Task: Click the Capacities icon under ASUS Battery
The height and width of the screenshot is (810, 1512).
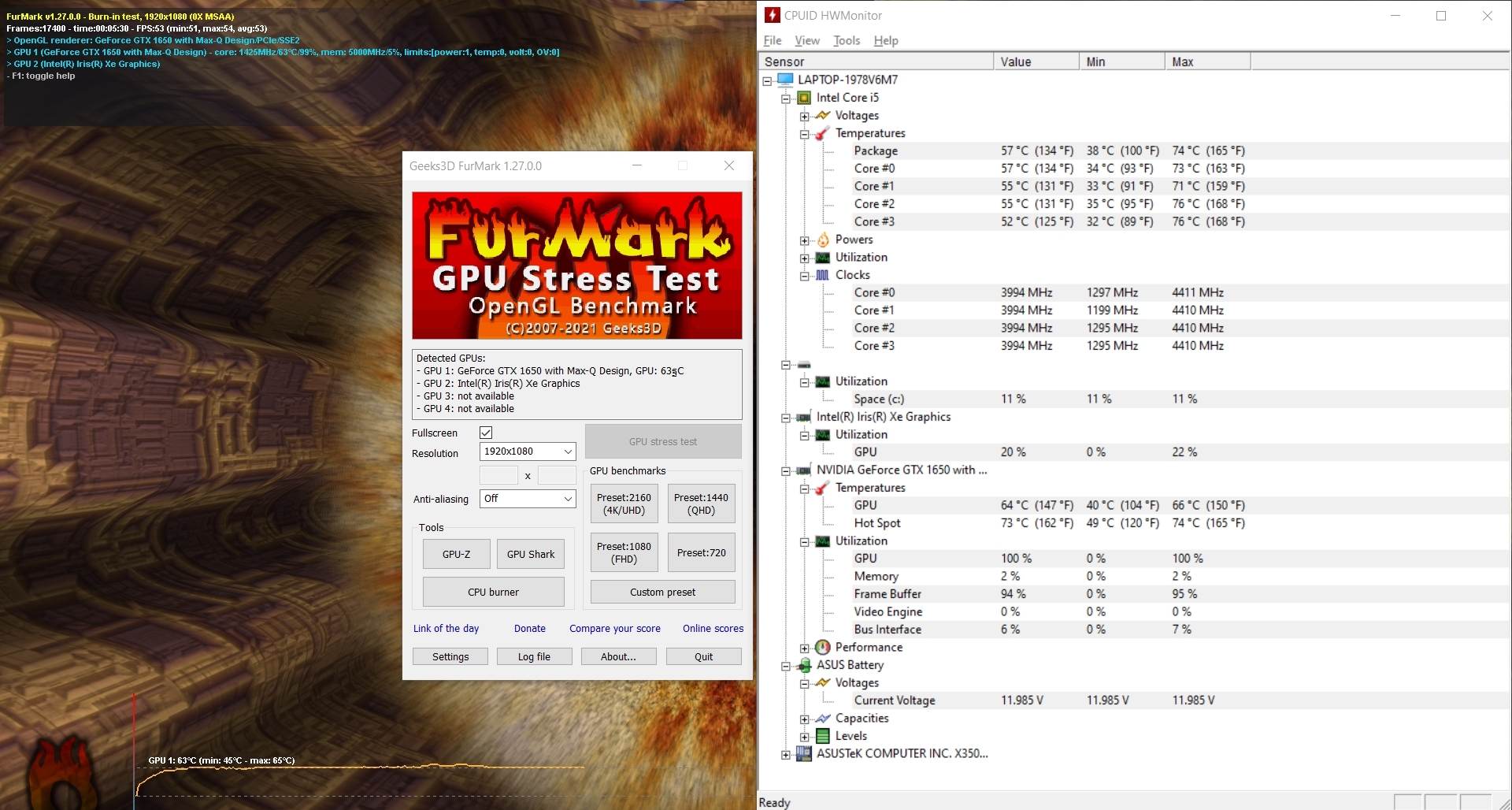Action: tap(823, 718)
